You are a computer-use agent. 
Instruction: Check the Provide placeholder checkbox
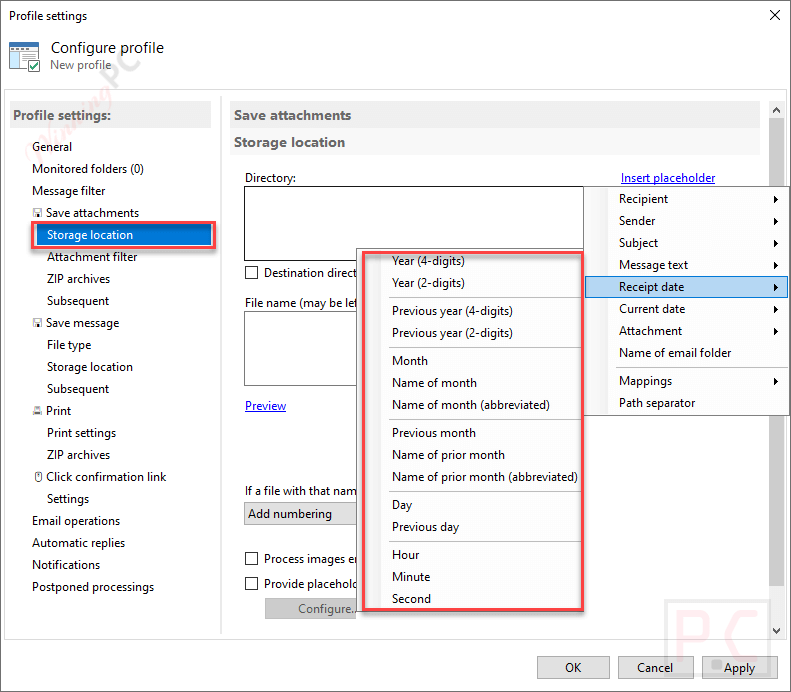click(252, 583)
